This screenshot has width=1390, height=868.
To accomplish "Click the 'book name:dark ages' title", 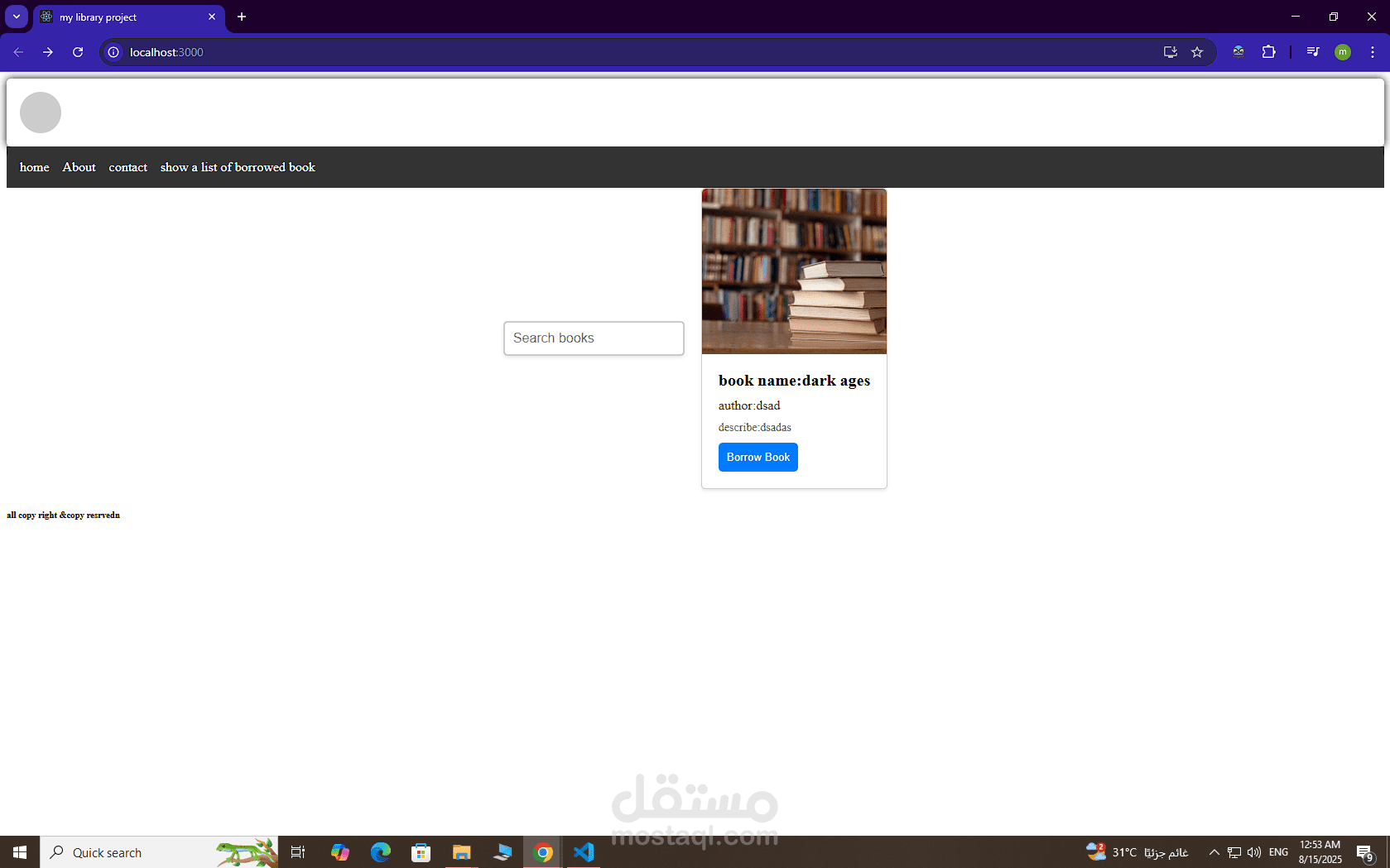I will 794,381.
